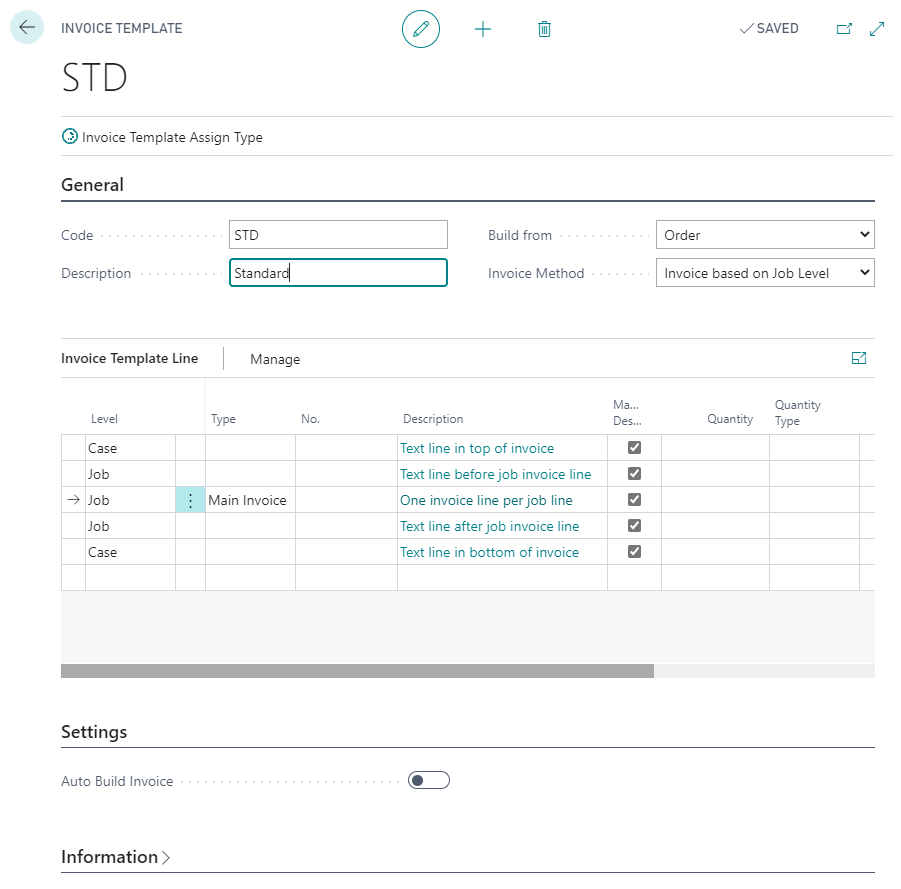
Task: Enable the Auto Build Invoice switch
Action: pos(429,780)
